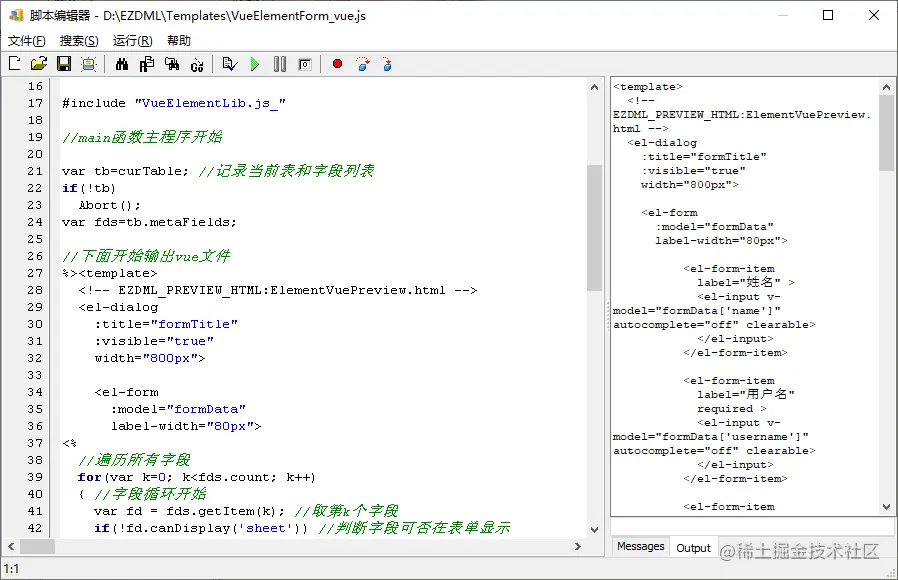Open the Replace tool icon
The width and height of the screenshot is (898, 580).
point(147,64)
